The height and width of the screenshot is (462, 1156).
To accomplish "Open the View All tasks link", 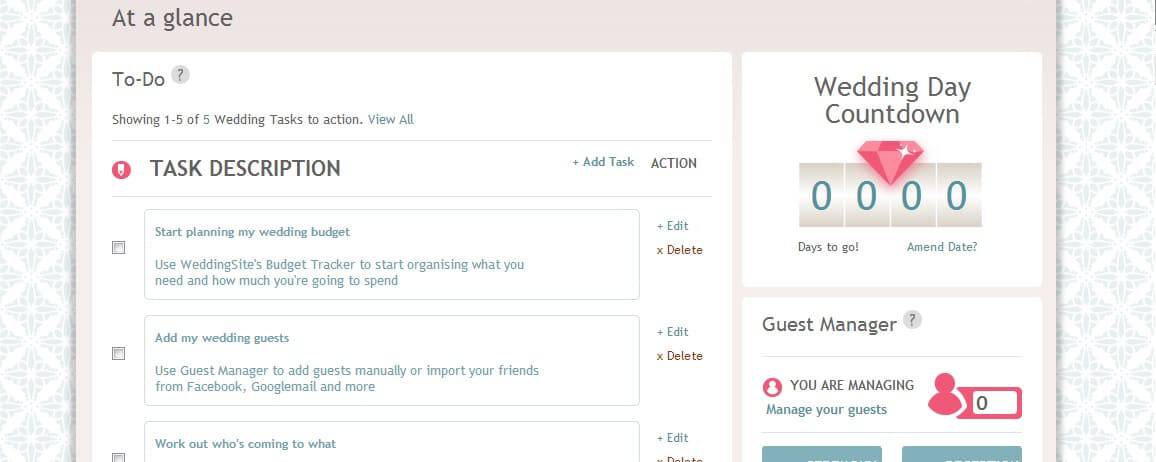I will tap(390, 120).
